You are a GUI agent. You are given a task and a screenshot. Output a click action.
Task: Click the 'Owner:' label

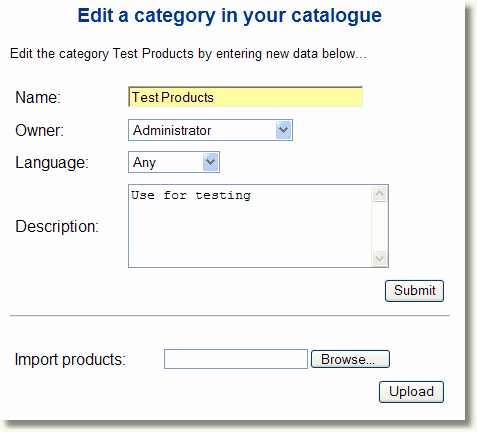(39, 130)
